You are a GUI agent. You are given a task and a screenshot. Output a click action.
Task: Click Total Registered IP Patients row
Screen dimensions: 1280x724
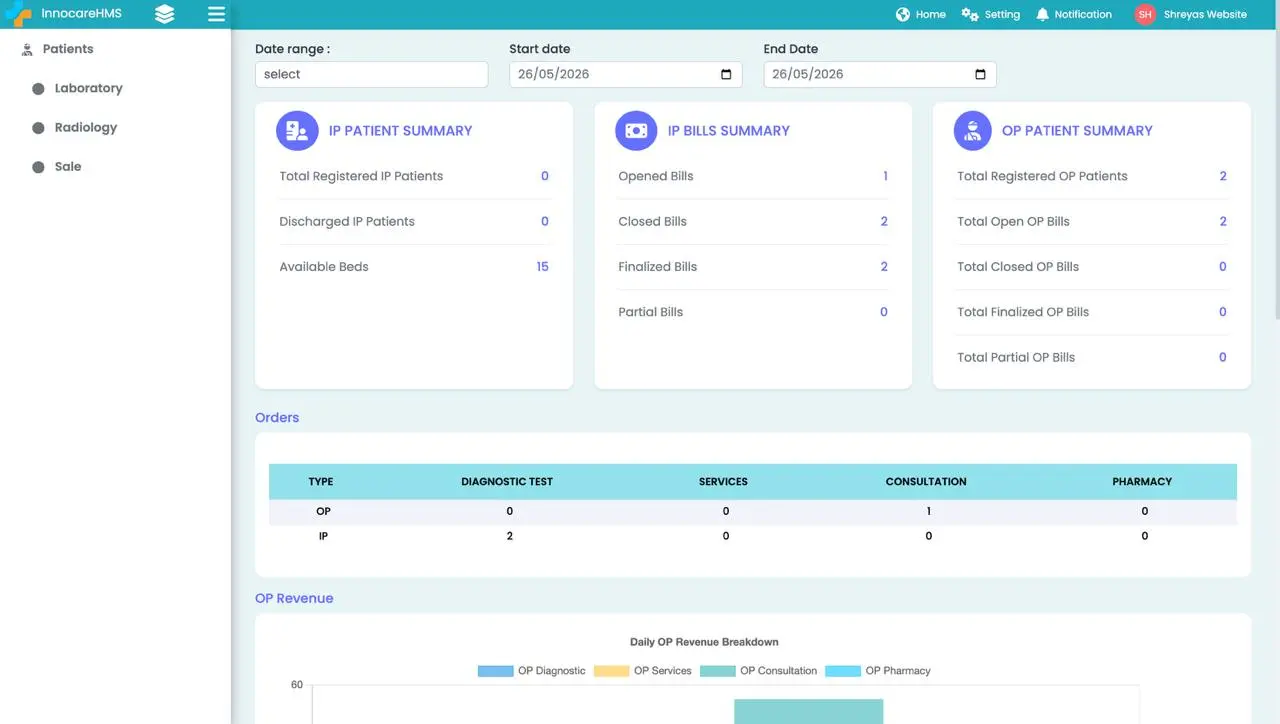coord(414,176)
